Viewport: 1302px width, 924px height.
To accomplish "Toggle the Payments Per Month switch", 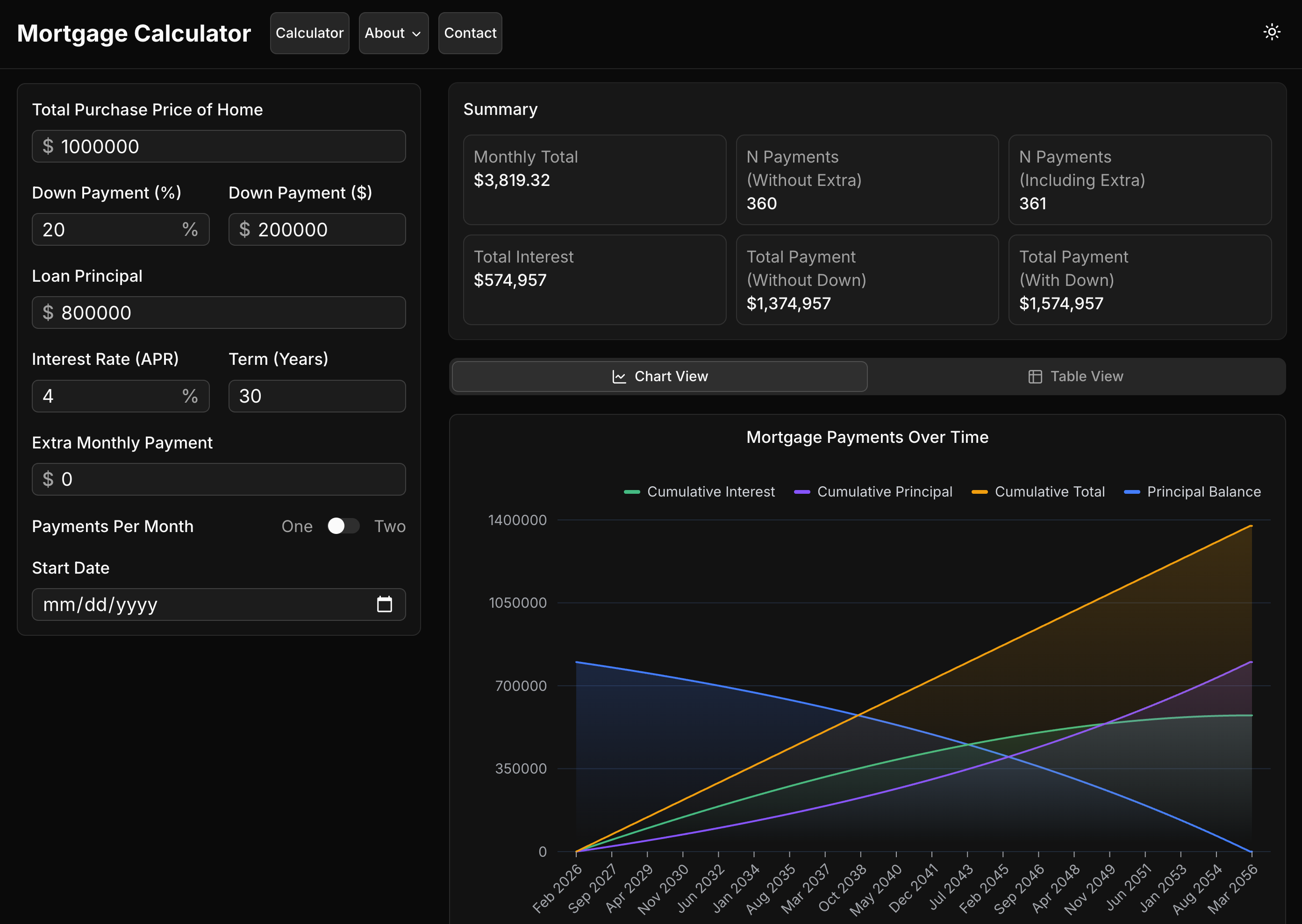I will click(x=343, y=526).
